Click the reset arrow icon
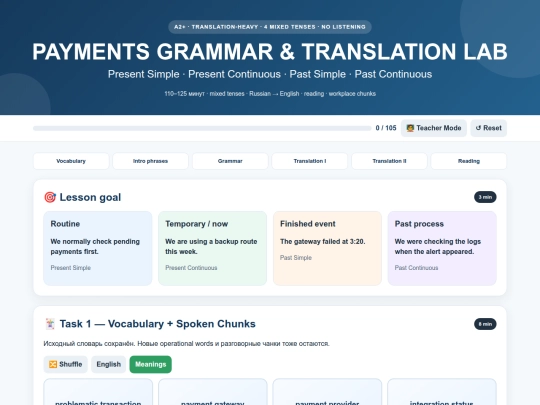 click(x=478, y=128)
